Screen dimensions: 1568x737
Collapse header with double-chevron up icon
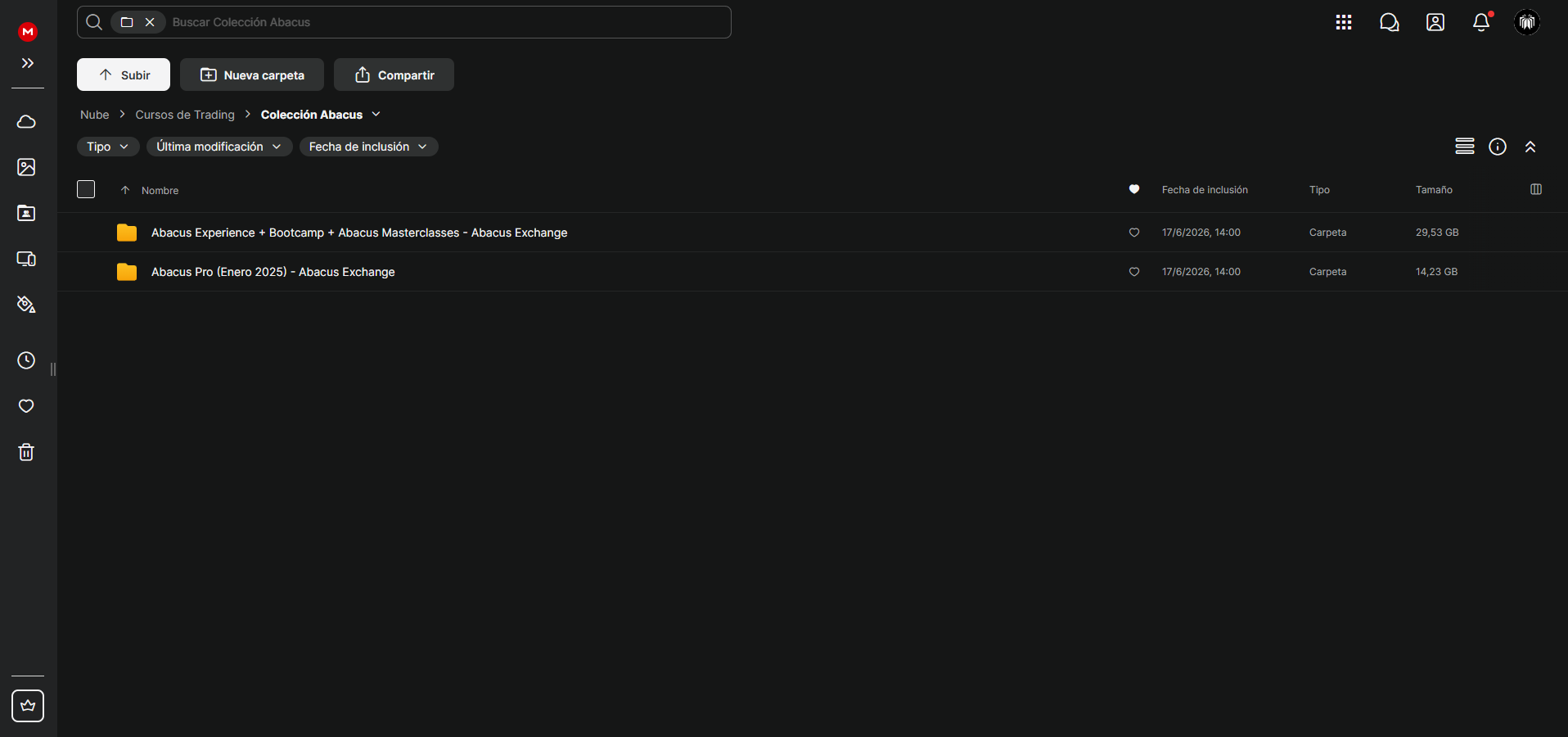click(x=1530, y=147)
